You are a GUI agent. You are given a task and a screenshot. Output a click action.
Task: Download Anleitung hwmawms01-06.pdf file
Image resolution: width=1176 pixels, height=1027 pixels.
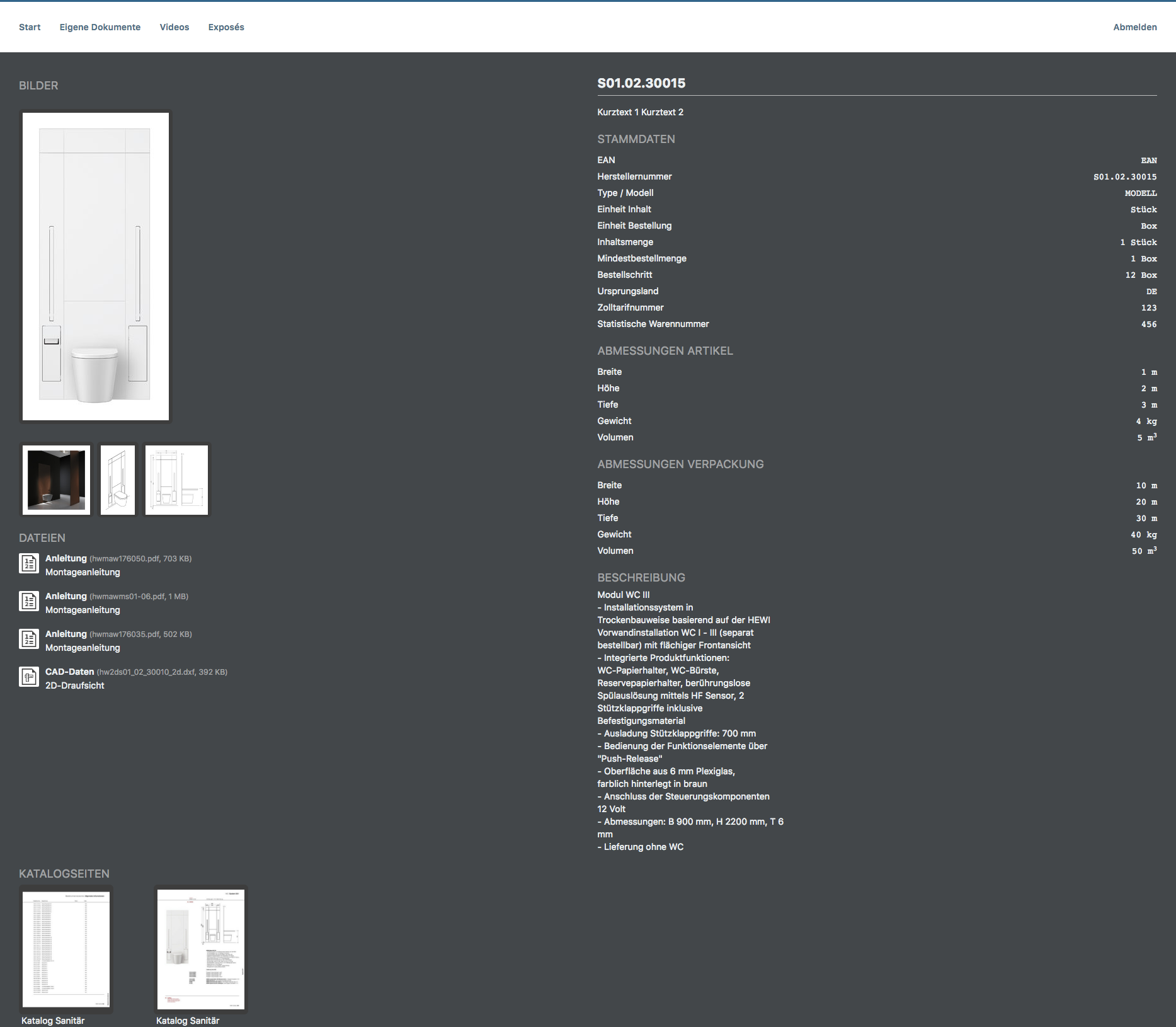66,596
